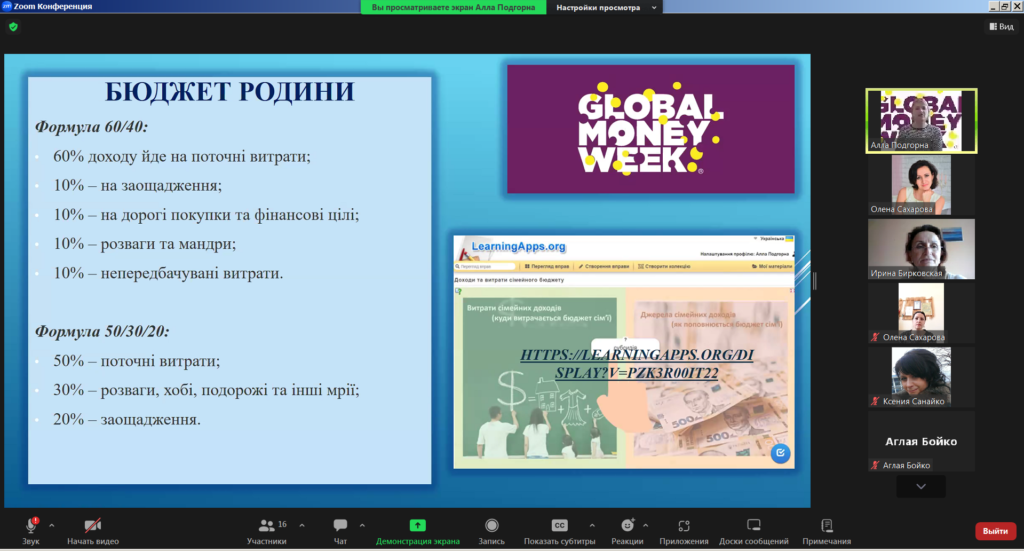Image resolution: width=1024 pixels, height=551 pixels.
Task: Open Настройки просмотра view options dropdown
Action: (605, 7)
